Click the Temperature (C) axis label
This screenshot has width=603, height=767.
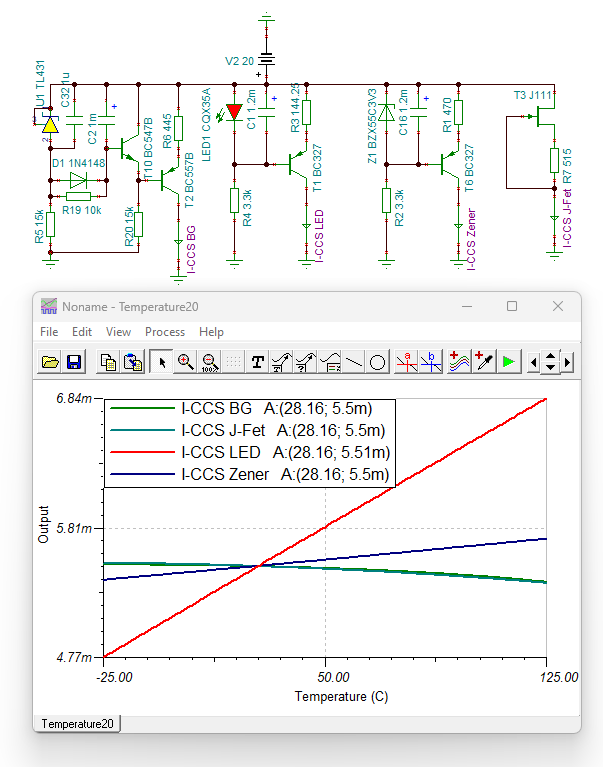point(341,696)
